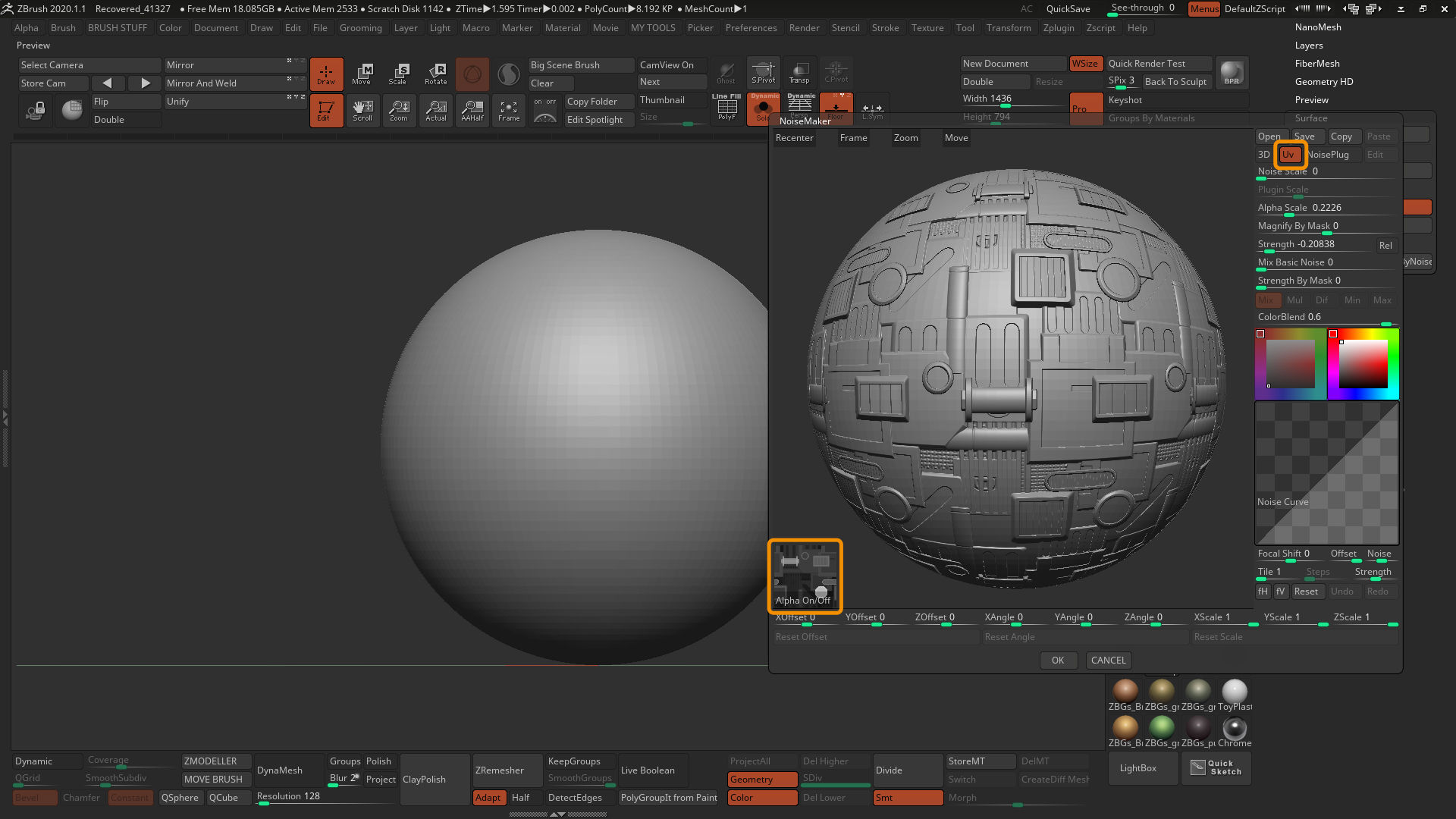Set S.Pivot icon
Viewport: 1456px width, 819px height.
point(763,72)
